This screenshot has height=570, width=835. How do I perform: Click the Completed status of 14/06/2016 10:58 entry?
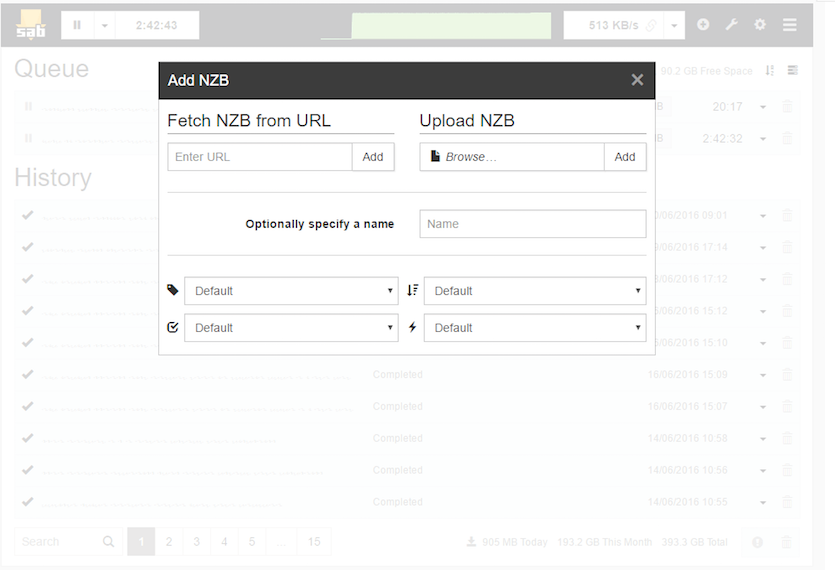pos(398,438)
